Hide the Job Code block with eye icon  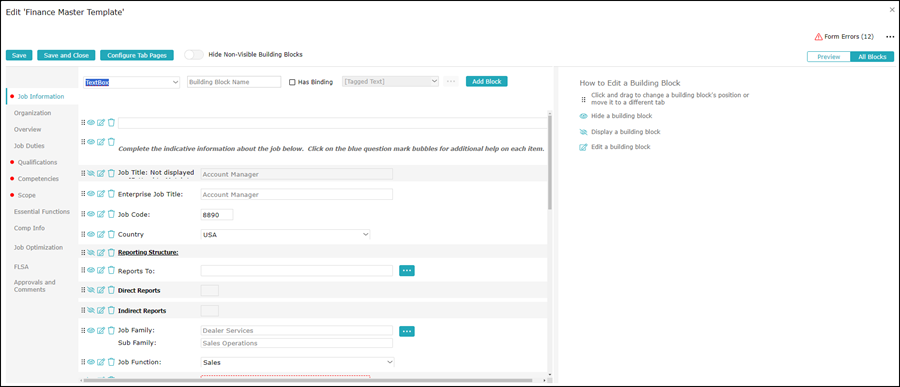(x=91, y=214)
